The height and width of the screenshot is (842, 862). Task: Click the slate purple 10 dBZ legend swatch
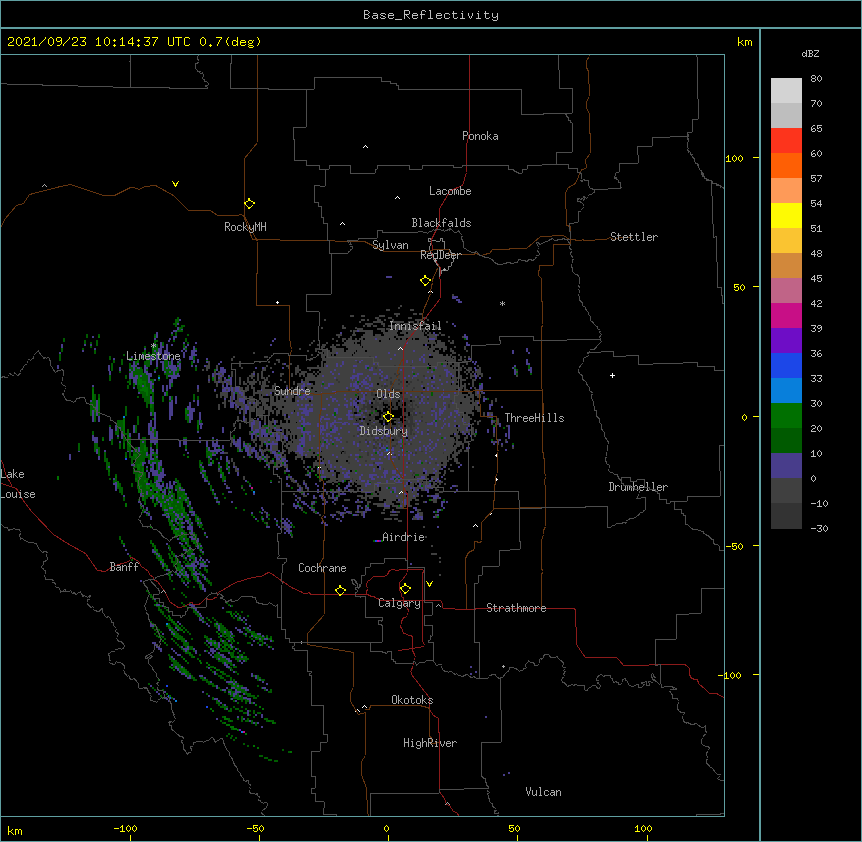(786, 466)
